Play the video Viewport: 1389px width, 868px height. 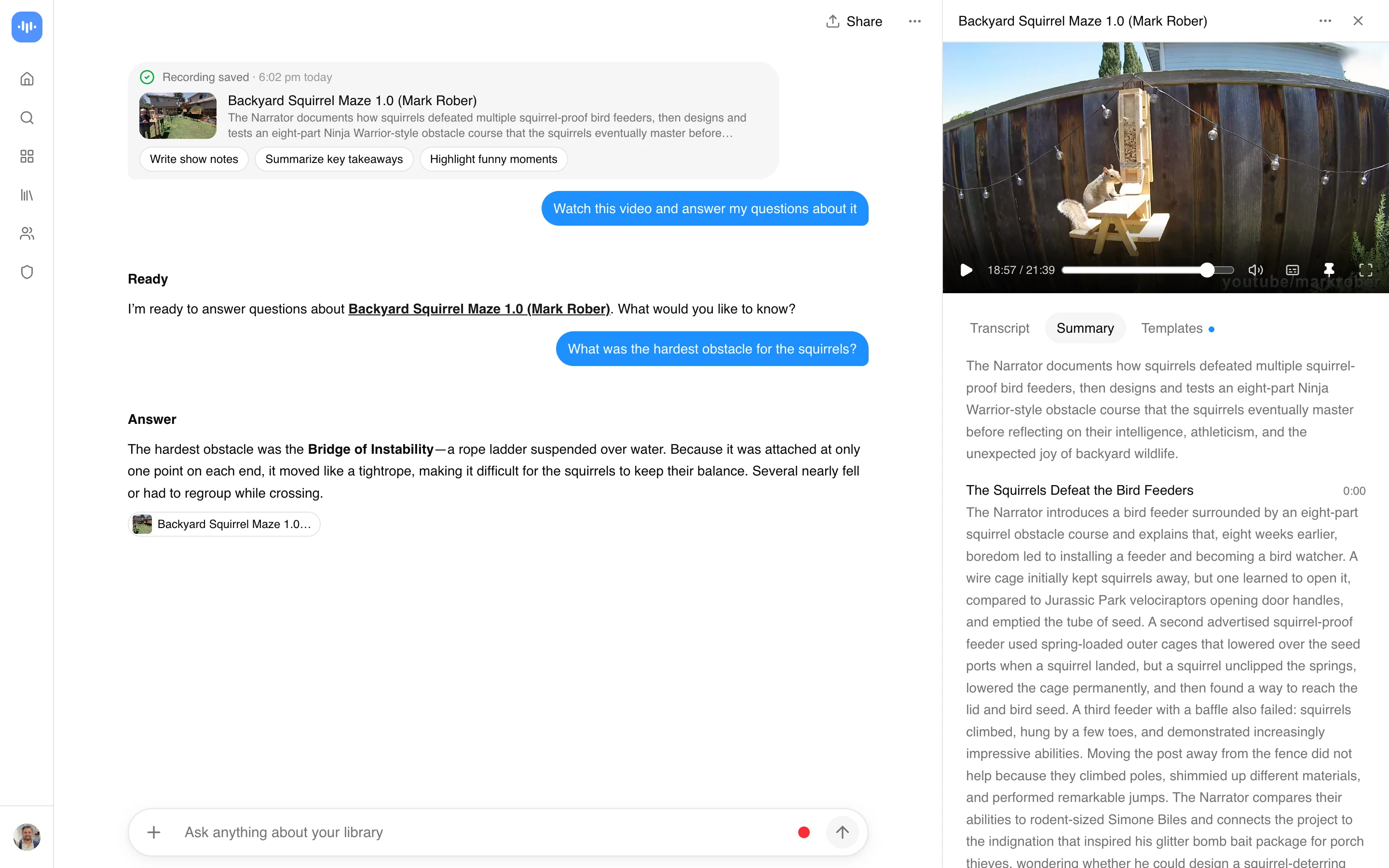click(967, 270)
